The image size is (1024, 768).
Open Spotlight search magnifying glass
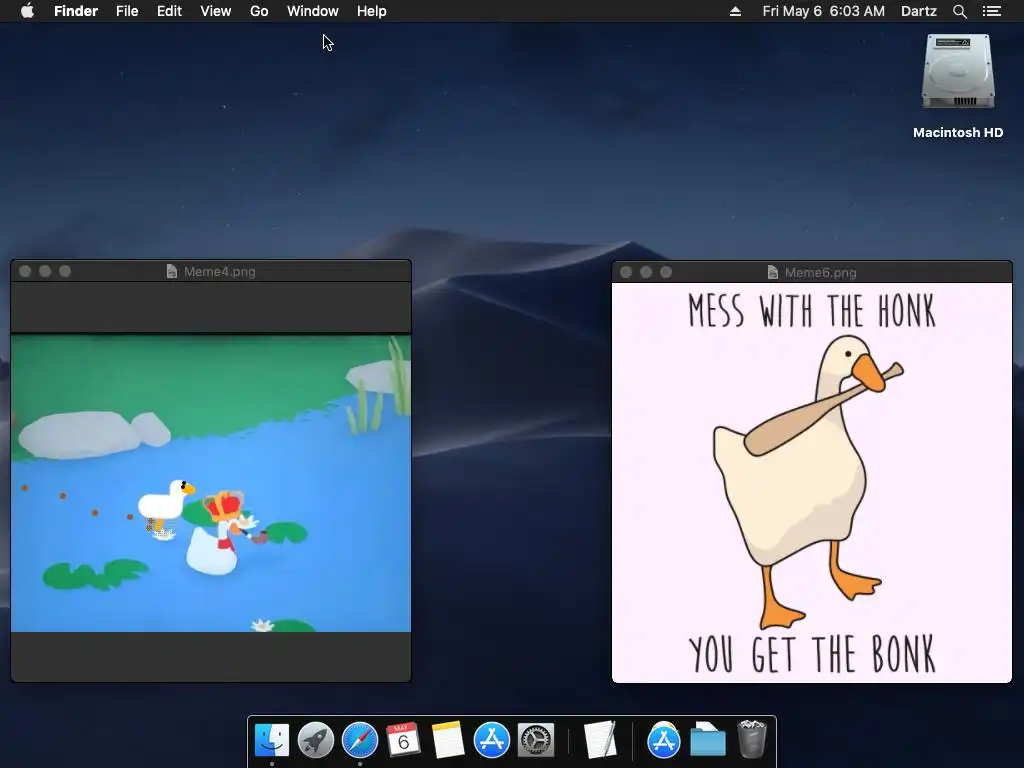point(959,11)
